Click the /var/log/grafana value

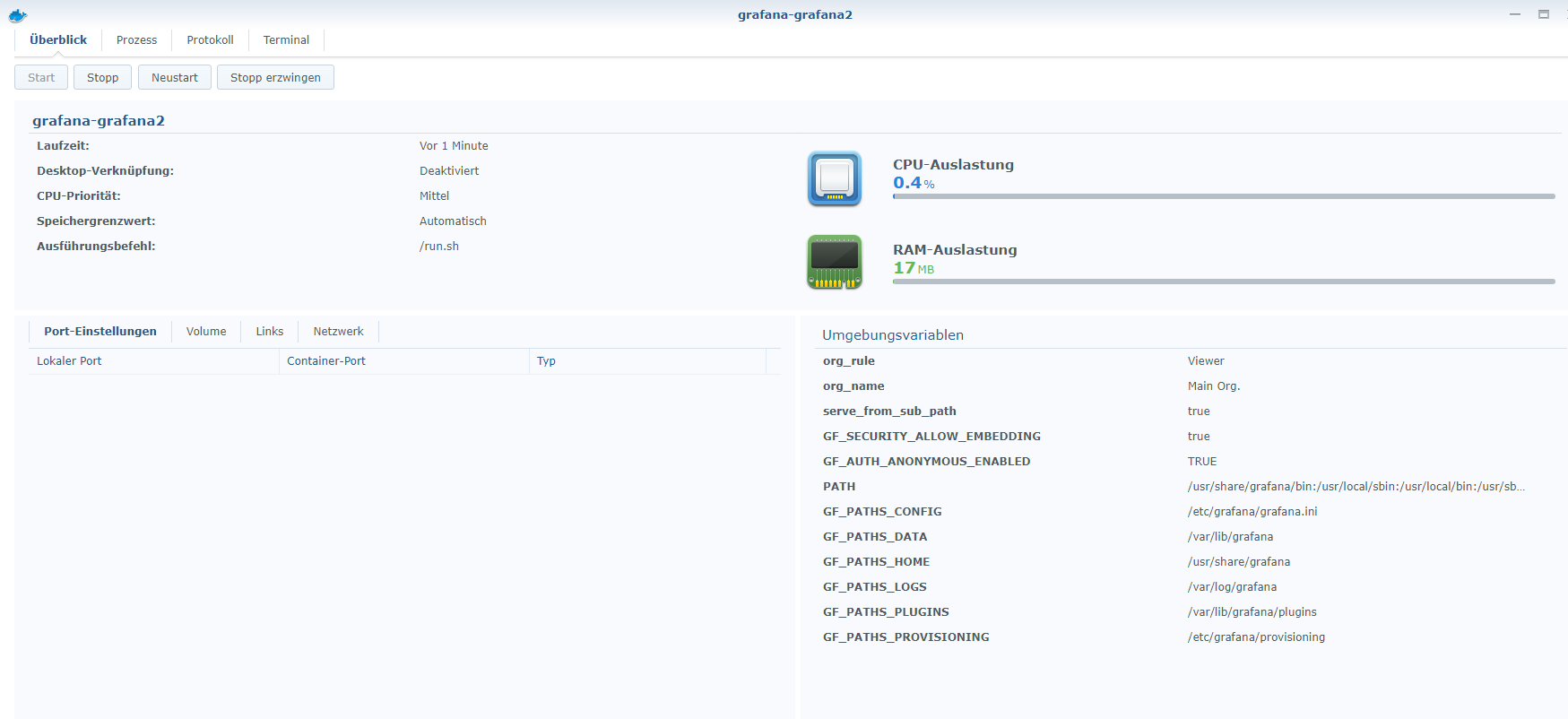[x=1232, y=586]
